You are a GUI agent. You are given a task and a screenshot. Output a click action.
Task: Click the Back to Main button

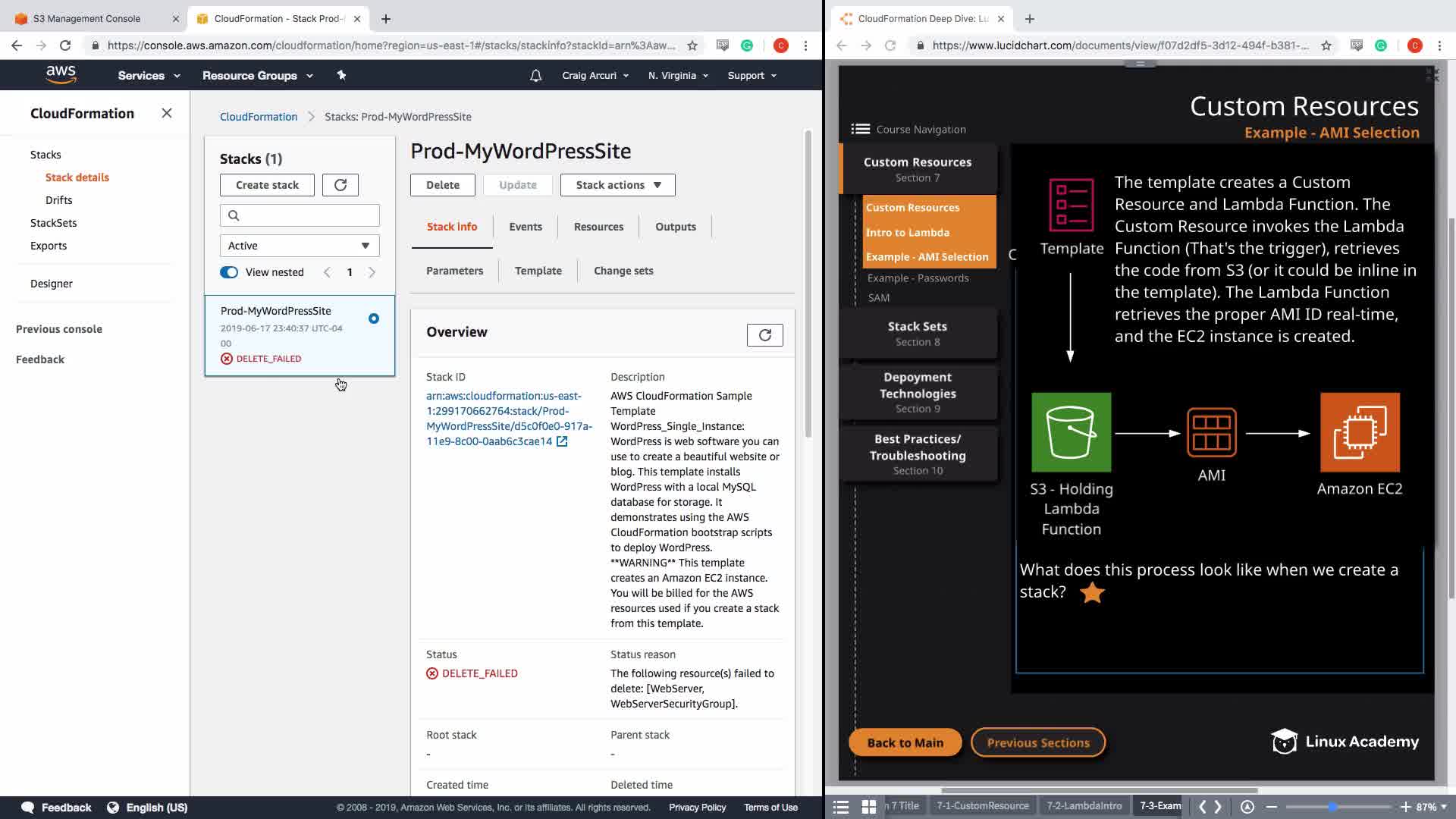[905, 742]
